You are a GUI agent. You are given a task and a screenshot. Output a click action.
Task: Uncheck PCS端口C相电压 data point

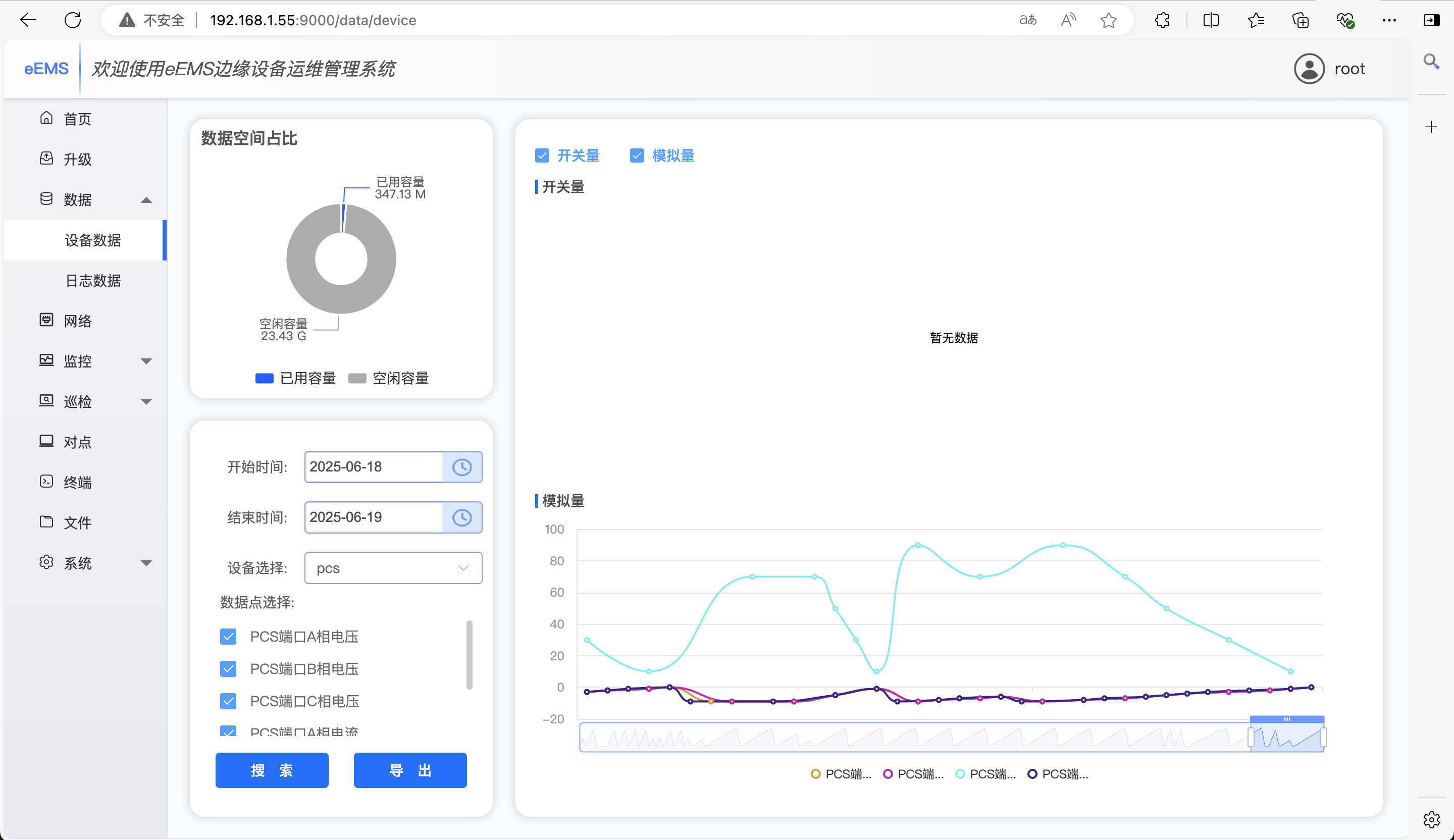point(229,701)
